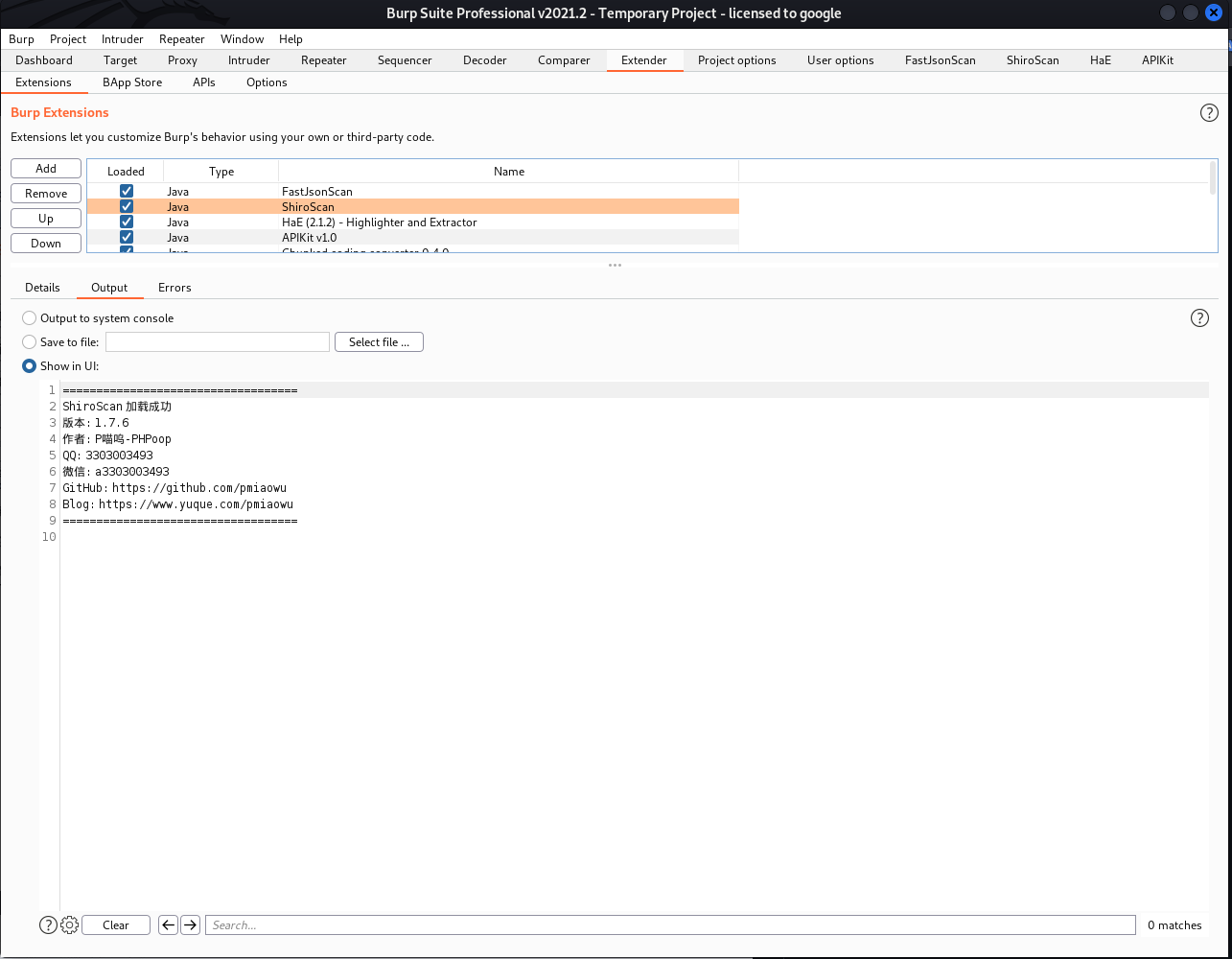This screenshot has width=1232, height=959.
Task: Open the HaE top tab
Action: (x=1101, y=59)
